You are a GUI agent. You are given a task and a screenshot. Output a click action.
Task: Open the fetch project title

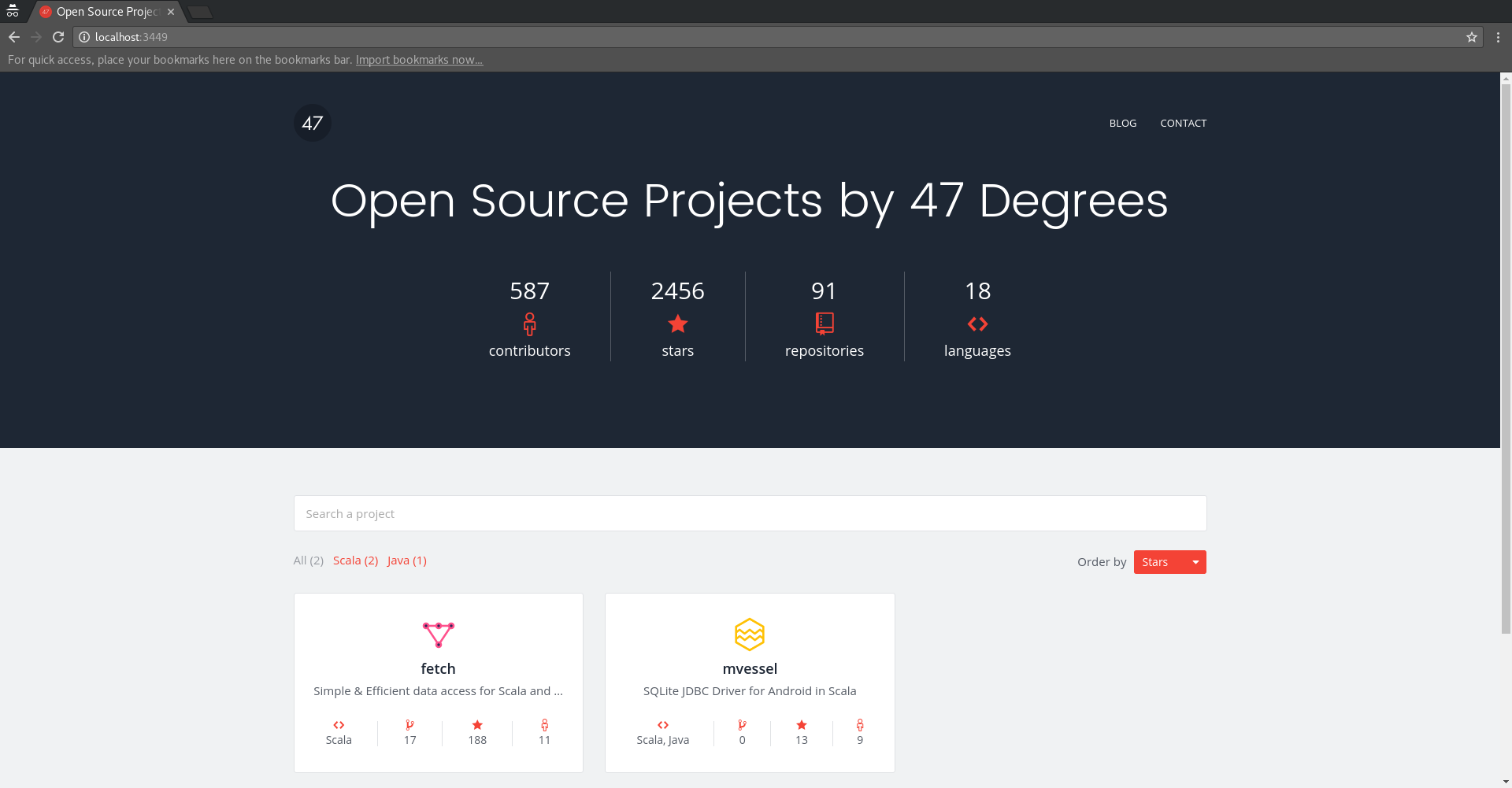438,668
